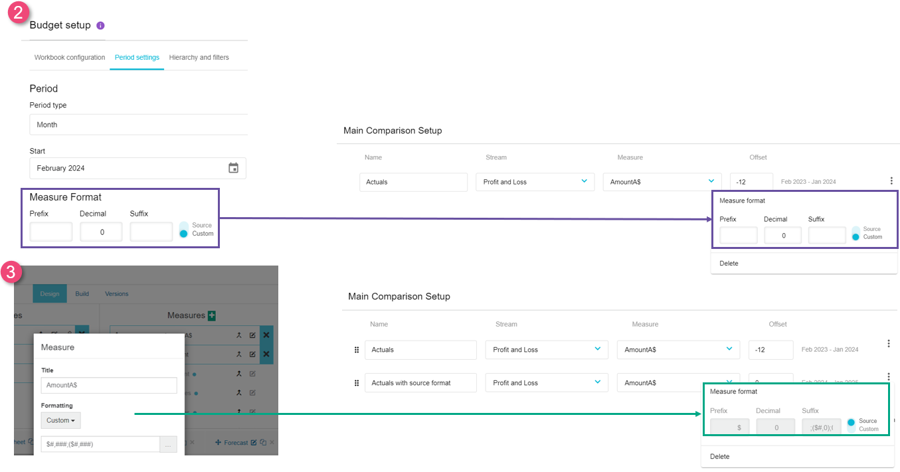Screen dimensions: 900x472
Task: Expand Measure AmountA$ dropdown in top setup
Action: (711, 182)
